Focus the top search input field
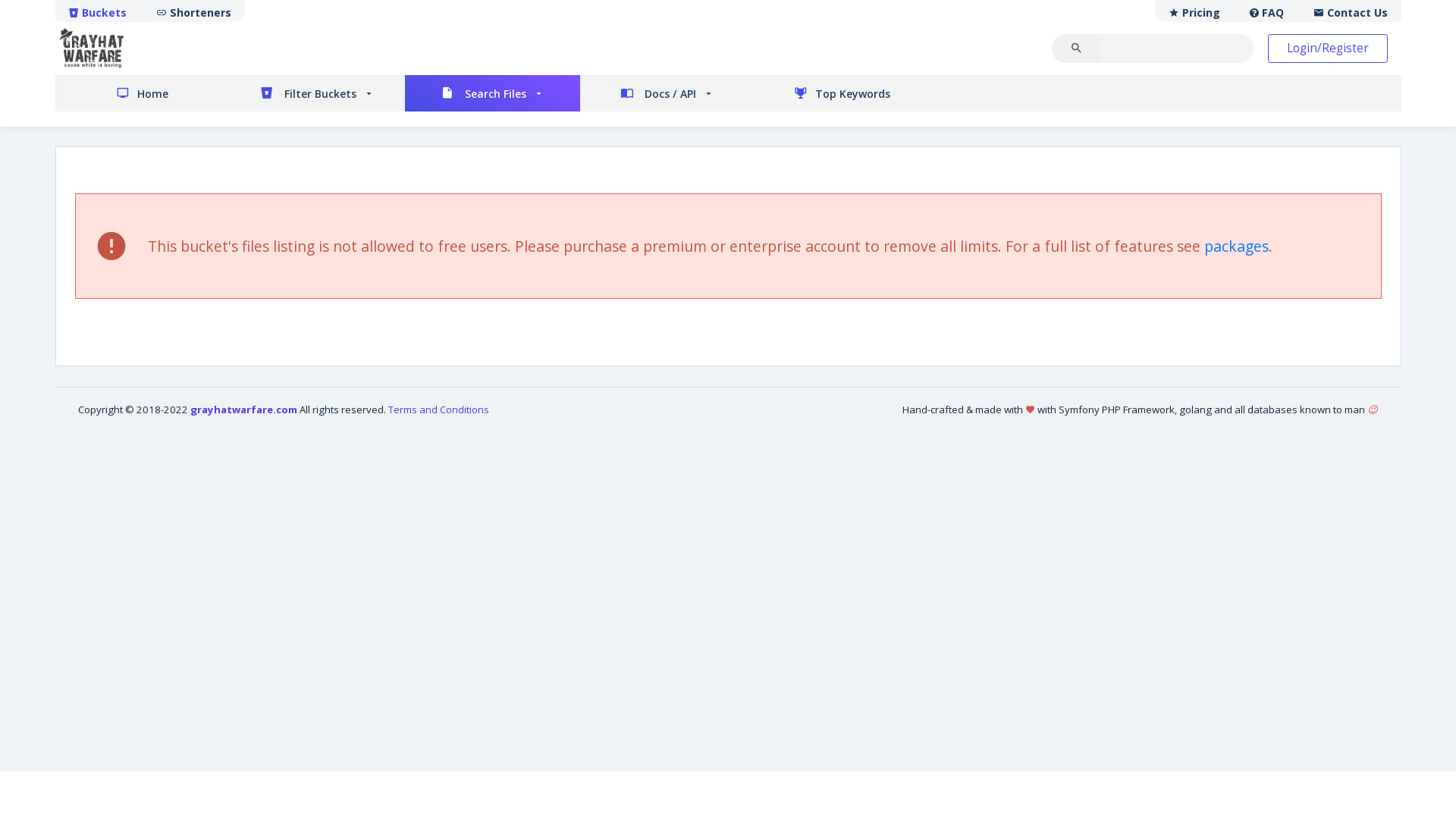 [1177, 48]
